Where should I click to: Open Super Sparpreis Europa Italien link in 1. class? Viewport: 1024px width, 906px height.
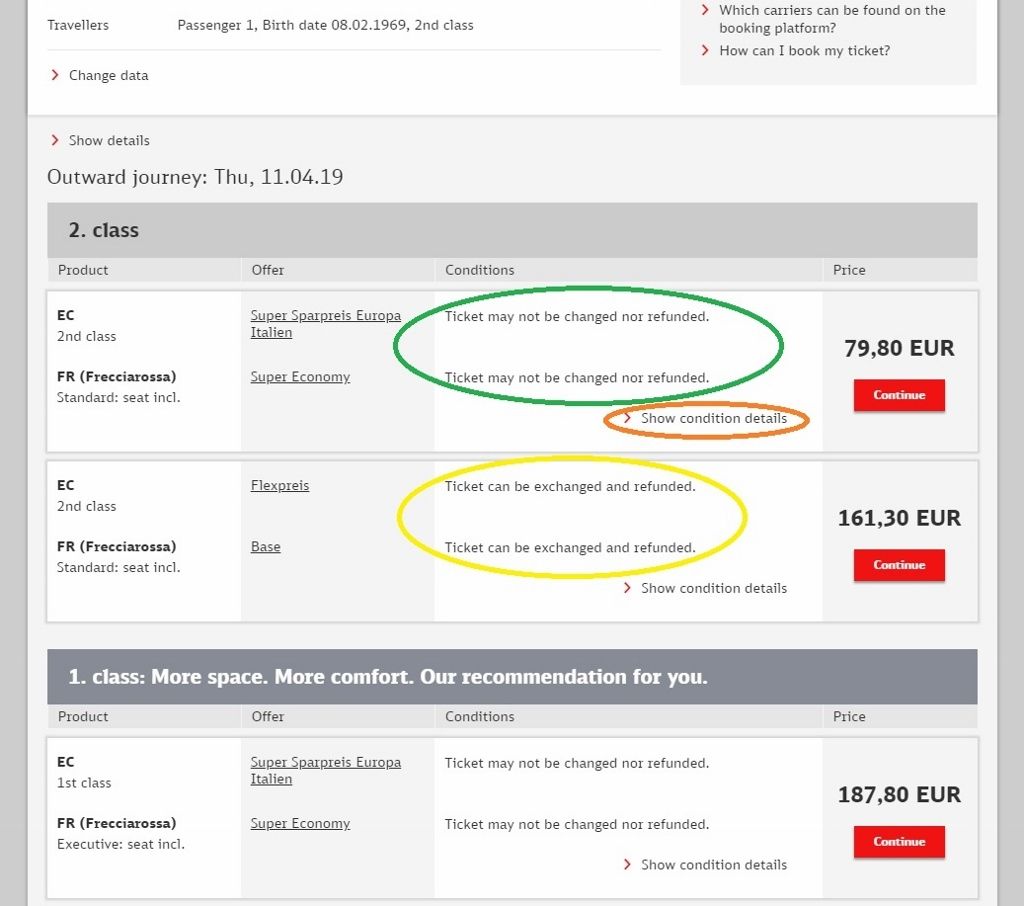pos(325,770)
